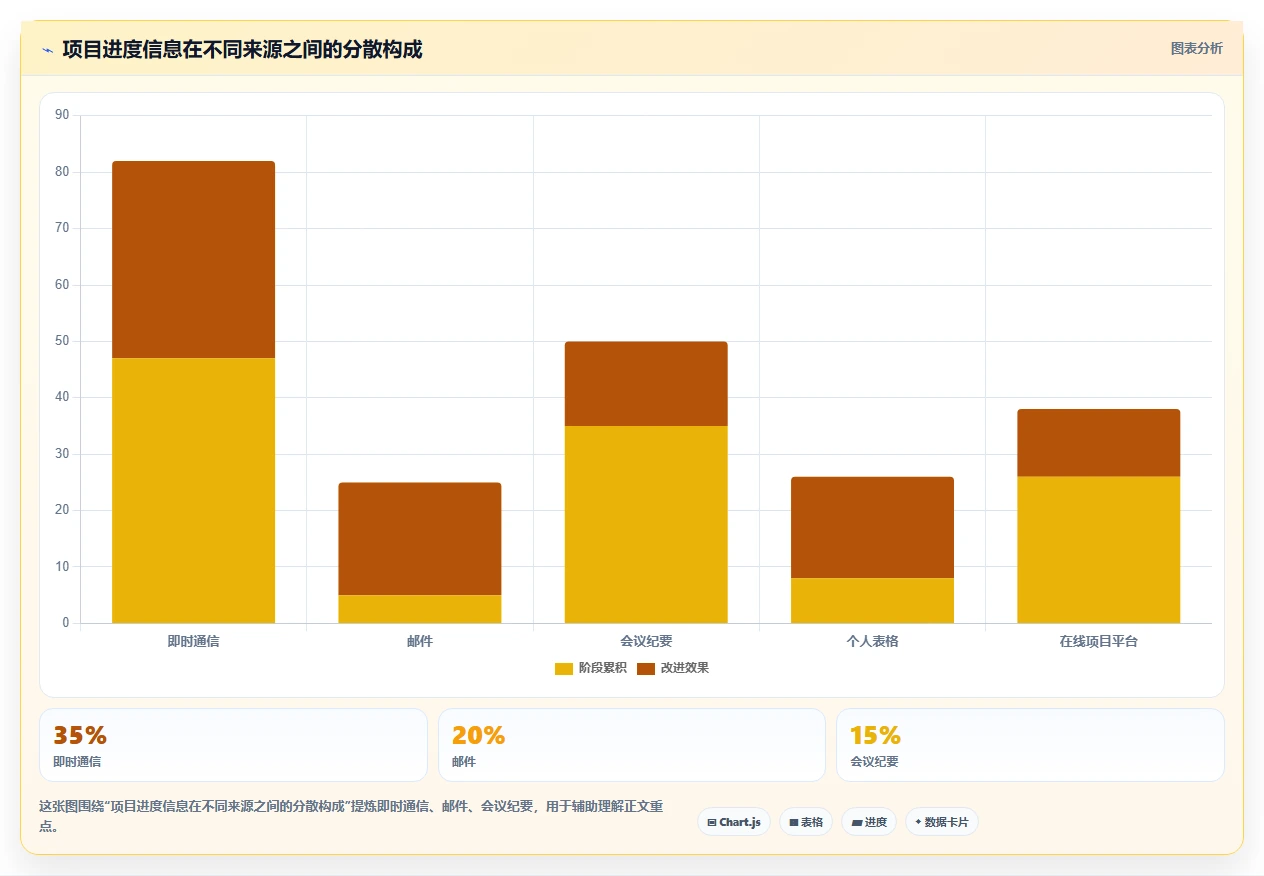Select the 进度 tag chip
The width and height of the screenshot is (1264, 876).
[x=869, y=822]
